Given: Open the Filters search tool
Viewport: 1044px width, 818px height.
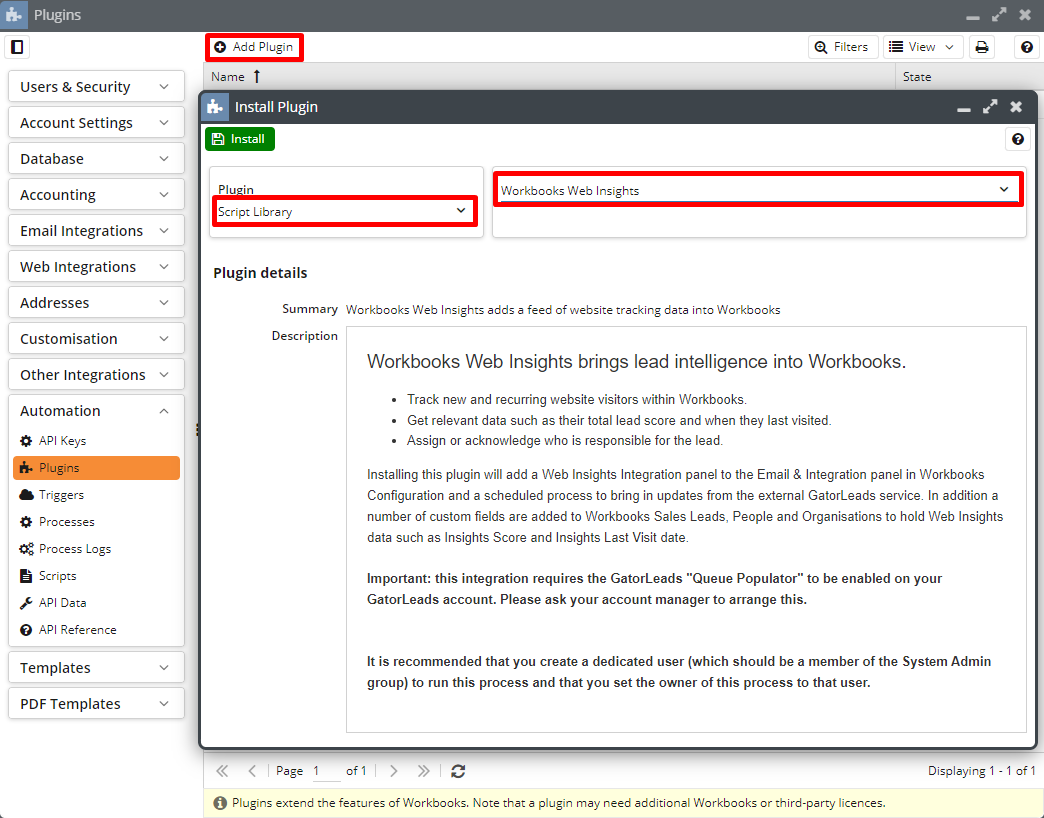Looking at the screenshot, I should [x=843, y=47].
